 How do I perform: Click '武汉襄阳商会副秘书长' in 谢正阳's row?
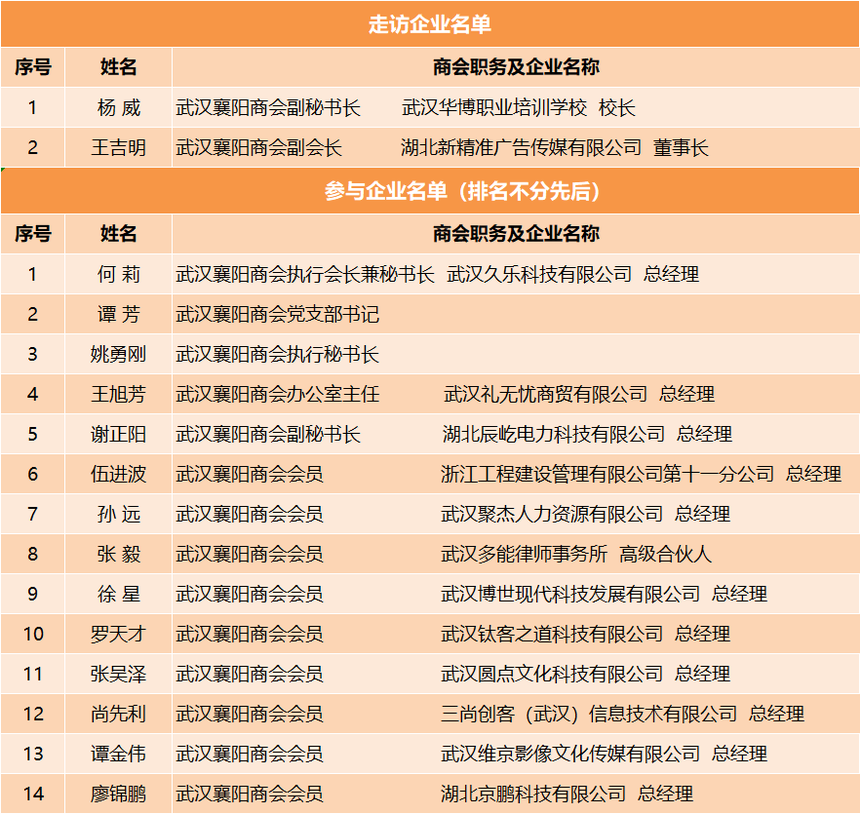268,434
